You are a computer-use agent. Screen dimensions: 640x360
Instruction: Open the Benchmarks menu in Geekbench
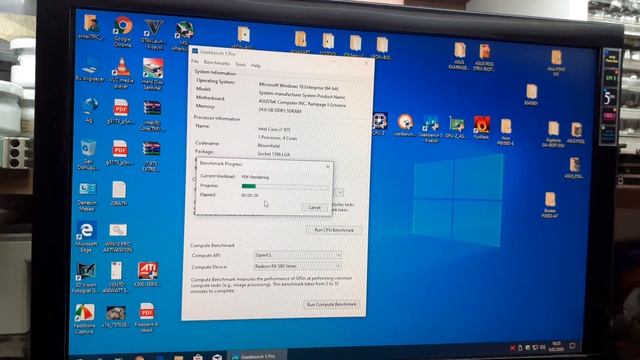point(217,63)
